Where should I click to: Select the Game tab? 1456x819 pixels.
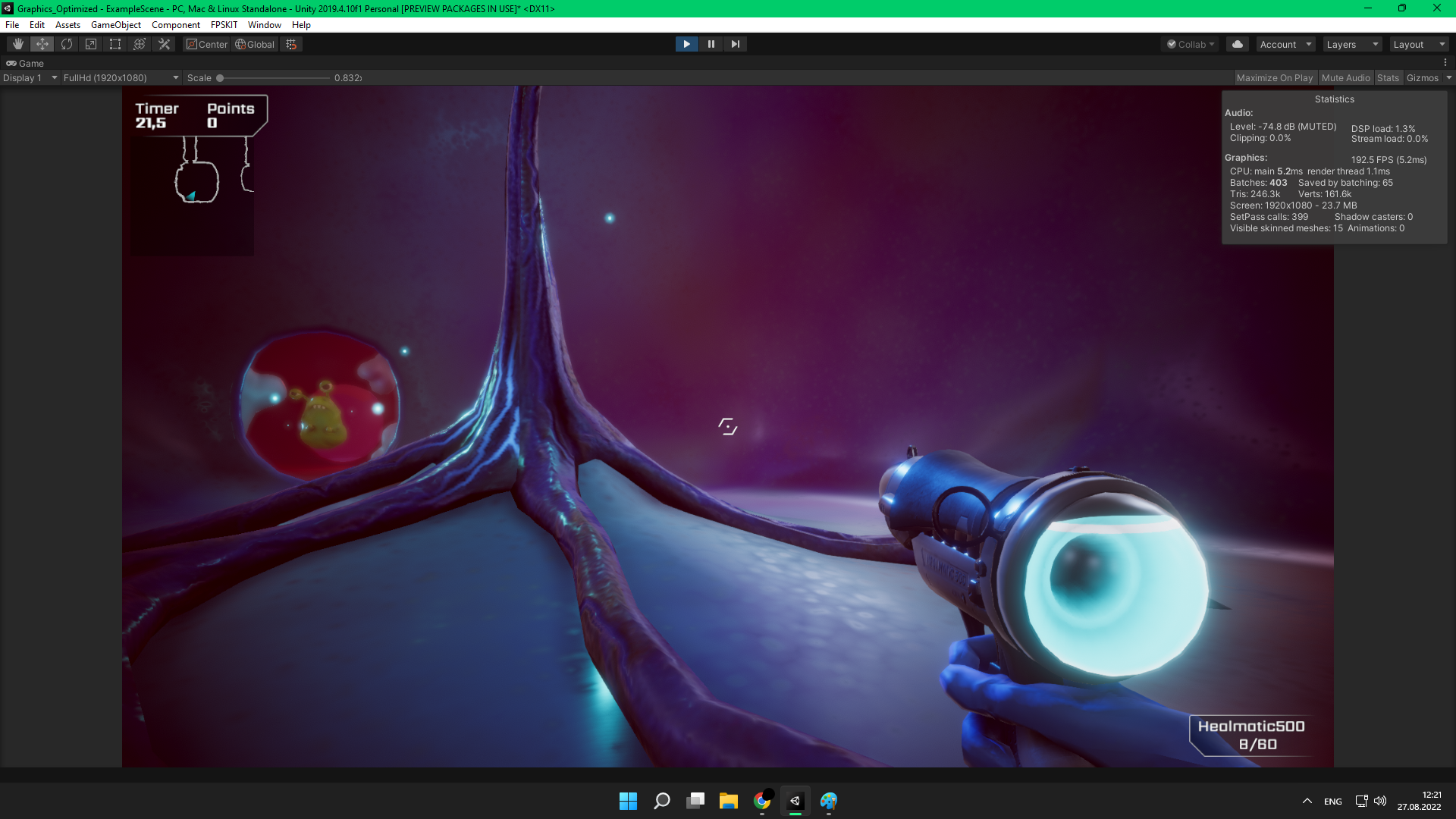click(25, 63)
